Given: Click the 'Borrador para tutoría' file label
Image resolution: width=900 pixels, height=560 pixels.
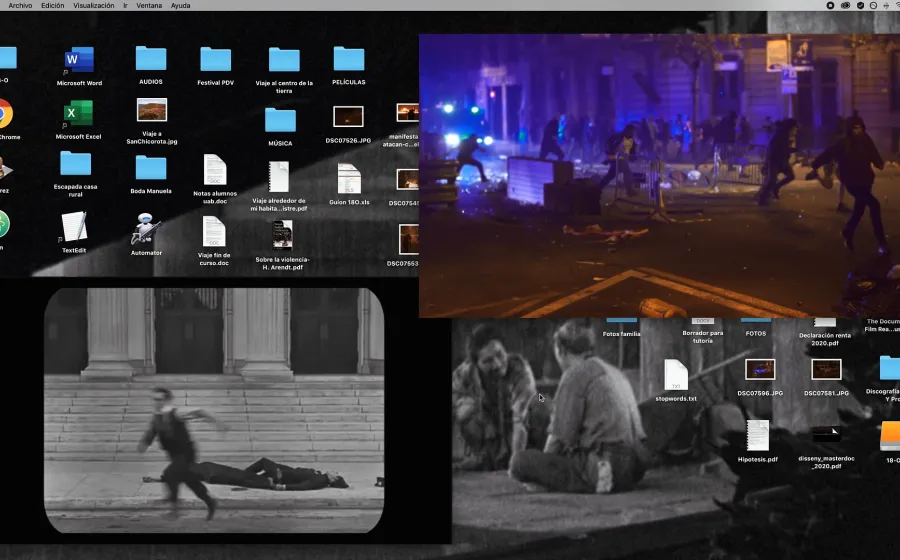Looking at the screenshot, I should 703,337.
